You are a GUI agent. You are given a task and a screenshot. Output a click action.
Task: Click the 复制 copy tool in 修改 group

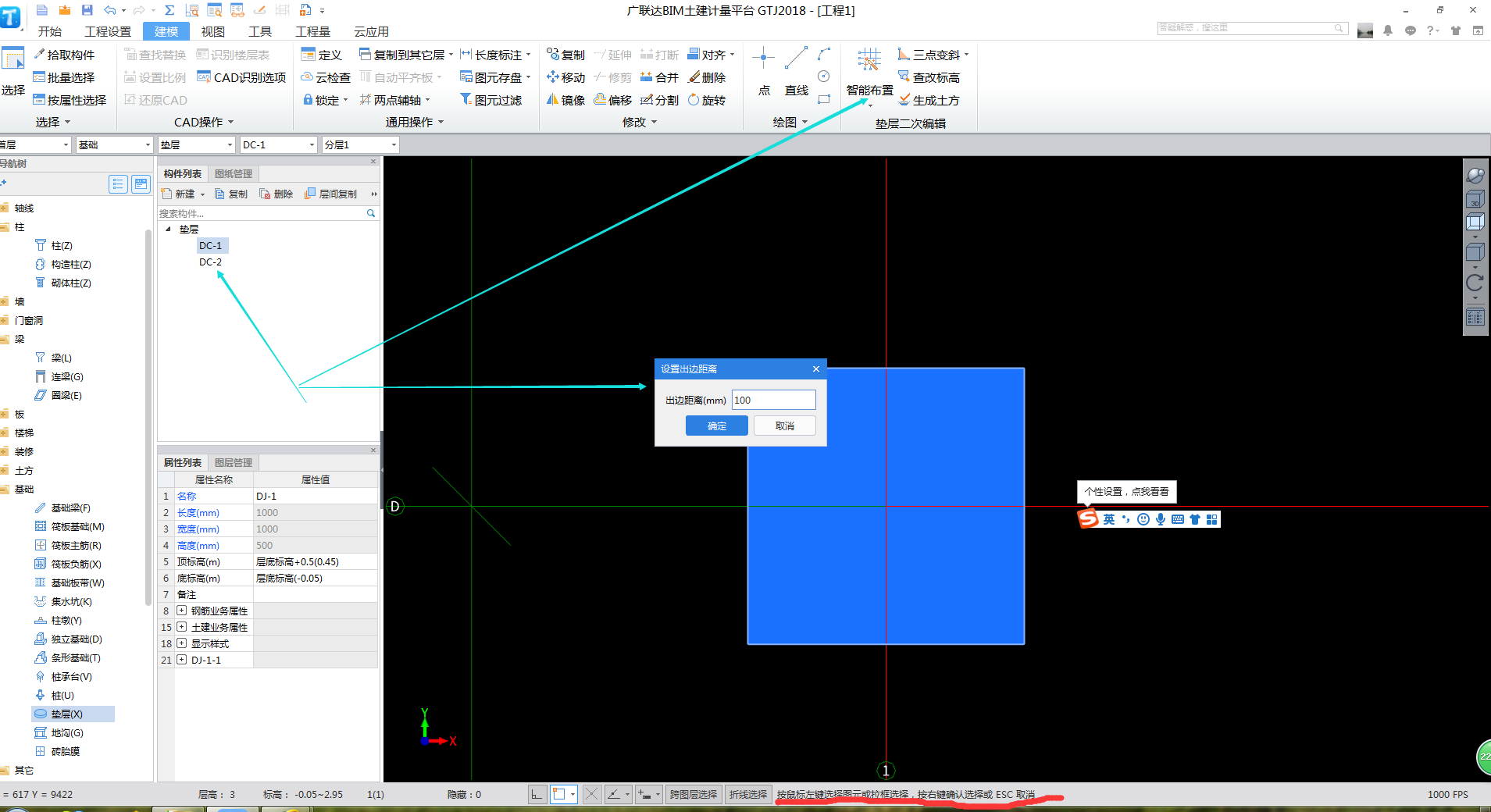tap(566, 55)
